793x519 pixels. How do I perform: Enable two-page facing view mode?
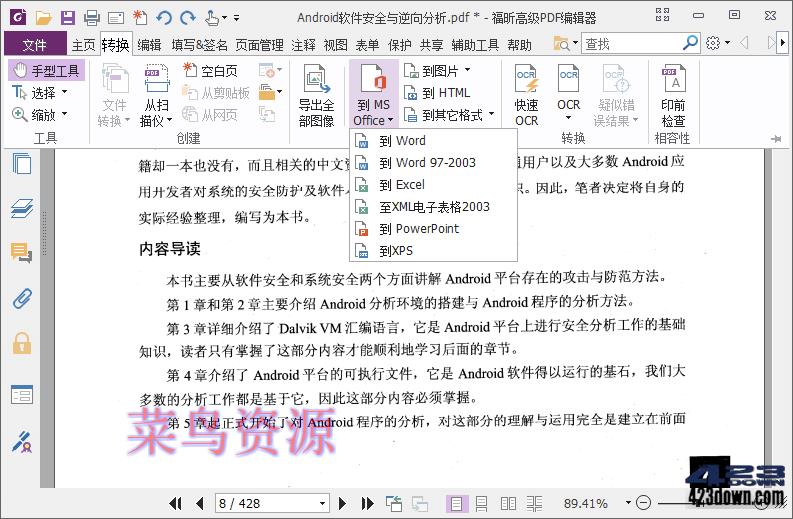tap(508, 504)
